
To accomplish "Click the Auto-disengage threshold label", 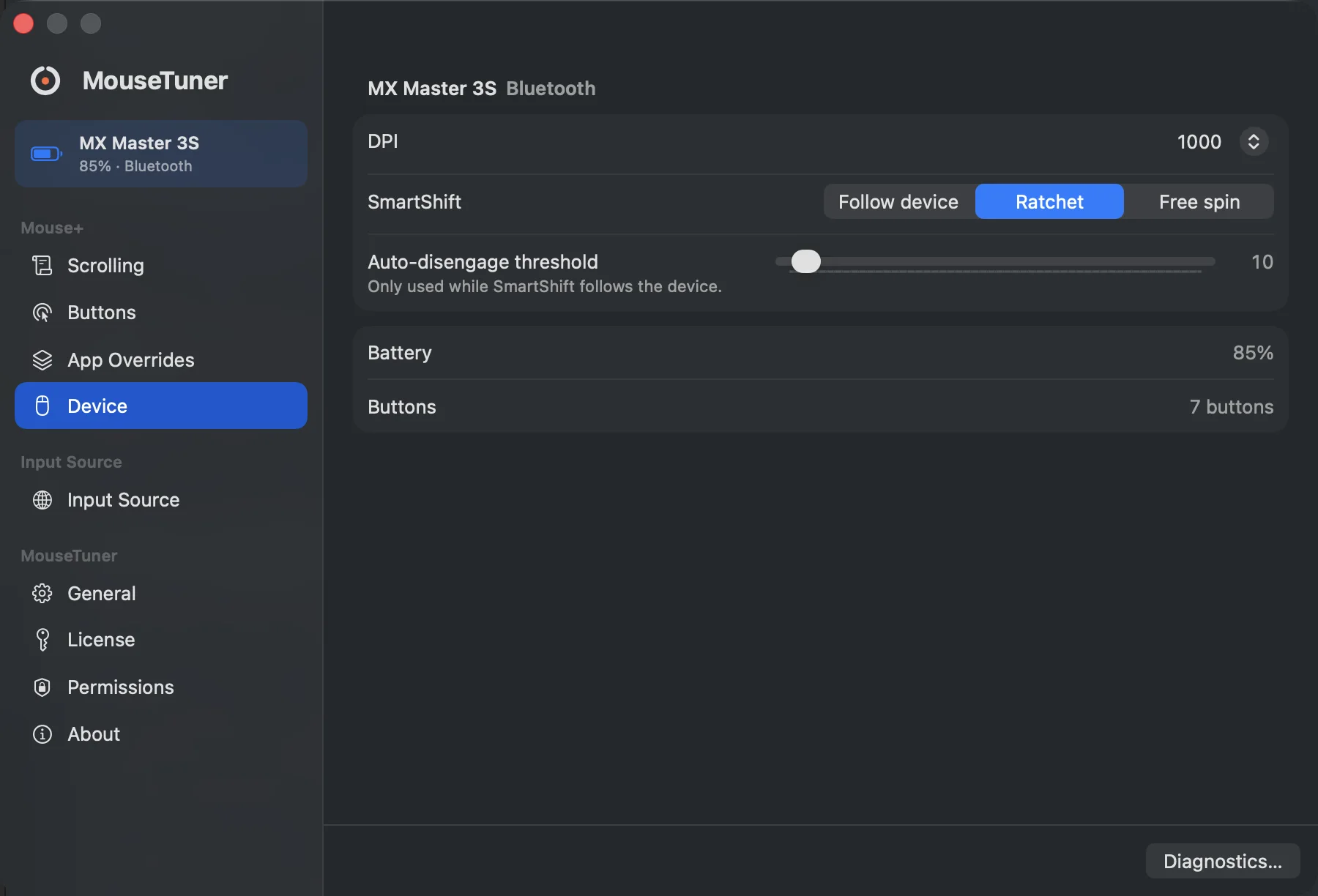I will click(483, 261).
